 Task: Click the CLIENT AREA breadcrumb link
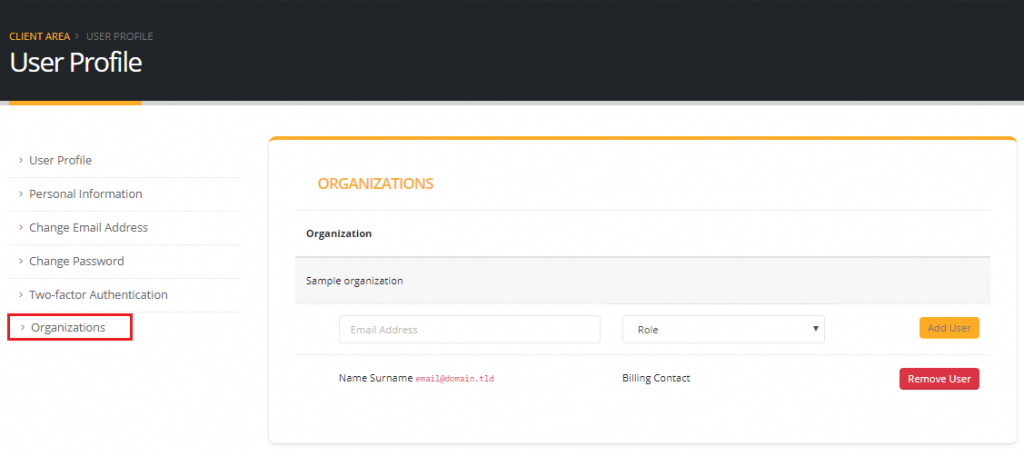pyautogui.click(x=39, y=37)
